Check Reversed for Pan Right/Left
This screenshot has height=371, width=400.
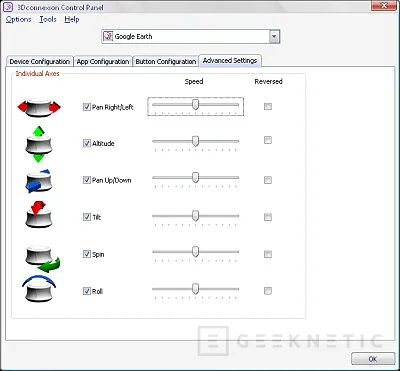[x=268, y=107]
